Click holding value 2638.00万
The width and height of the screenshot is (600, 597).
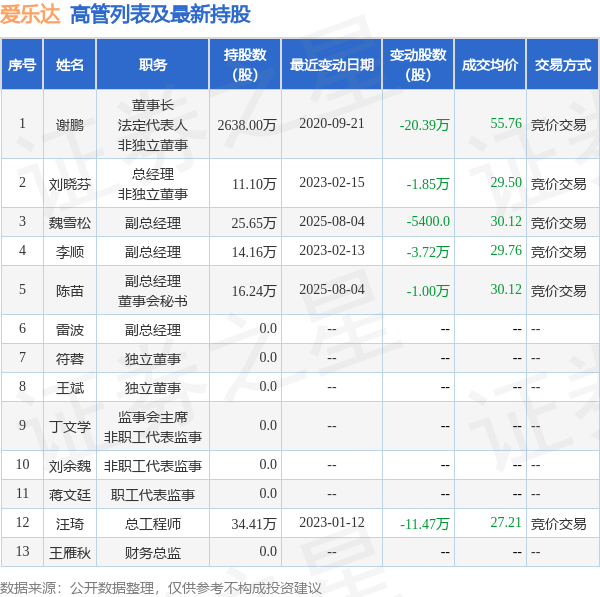point(247,125)
